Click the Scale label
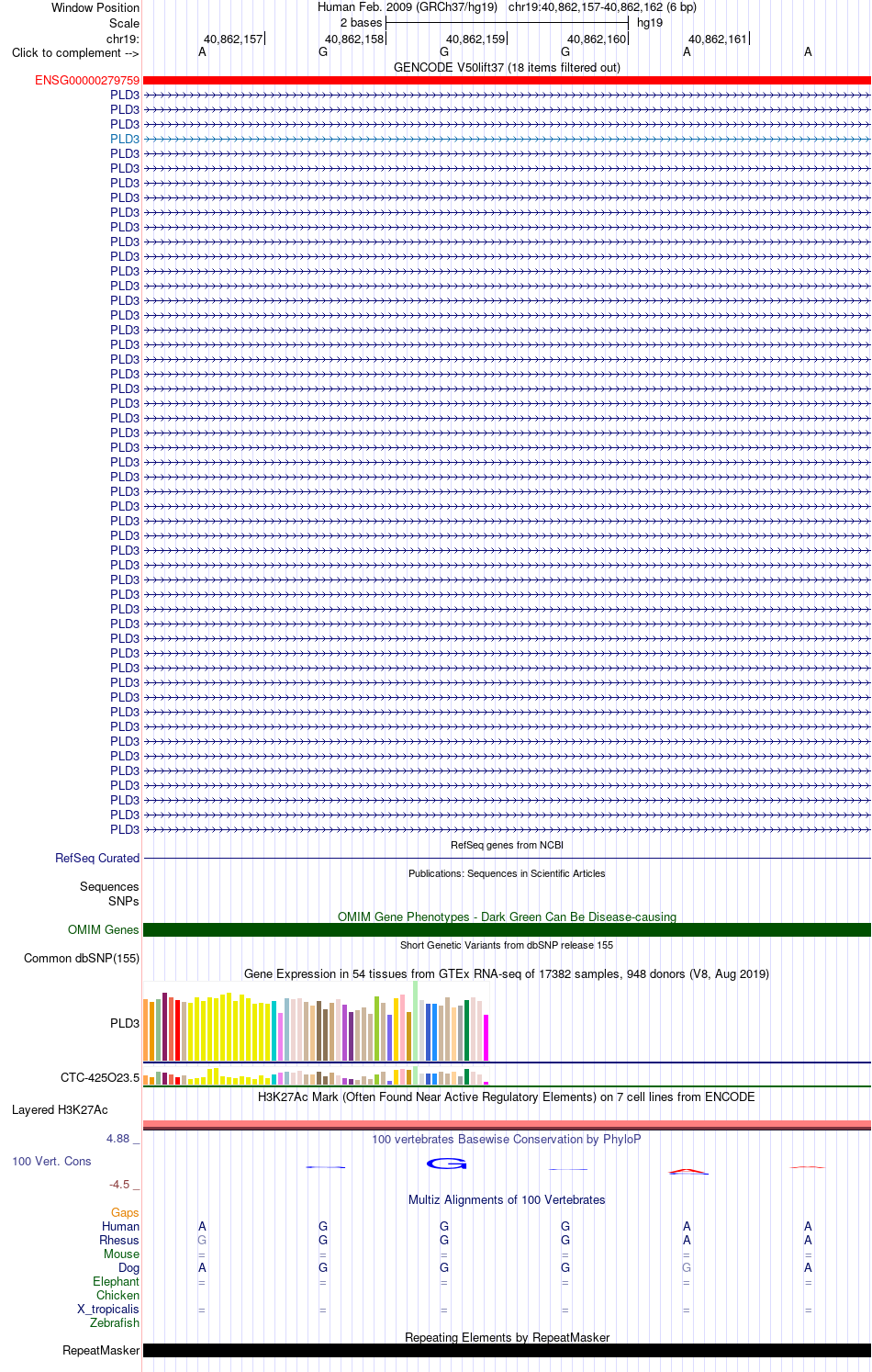Image resolution: width=872 pixels, height=1372 pixels. (x=124, y=24)
